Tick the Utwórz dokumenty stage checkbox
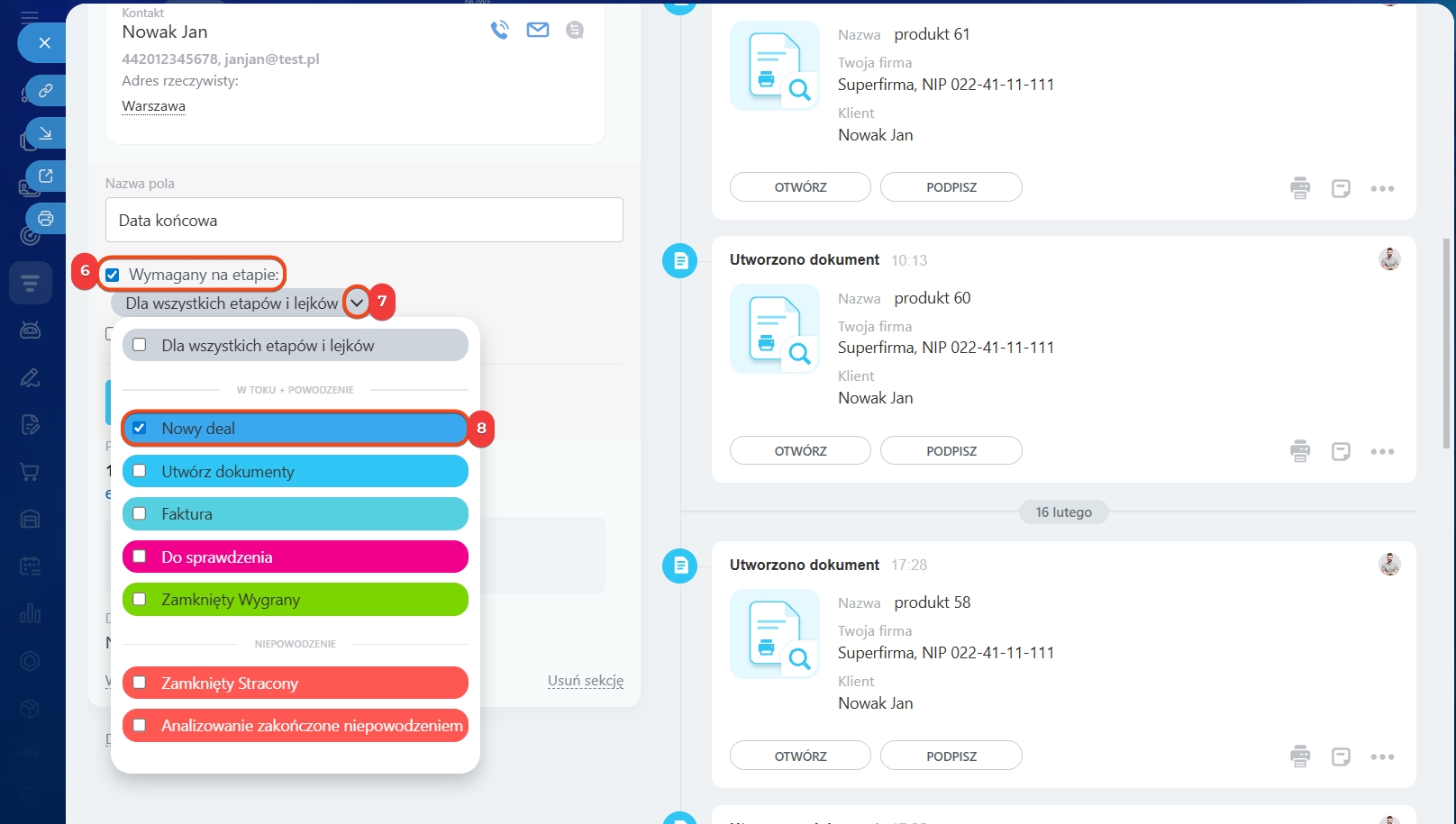 [140, 471]
